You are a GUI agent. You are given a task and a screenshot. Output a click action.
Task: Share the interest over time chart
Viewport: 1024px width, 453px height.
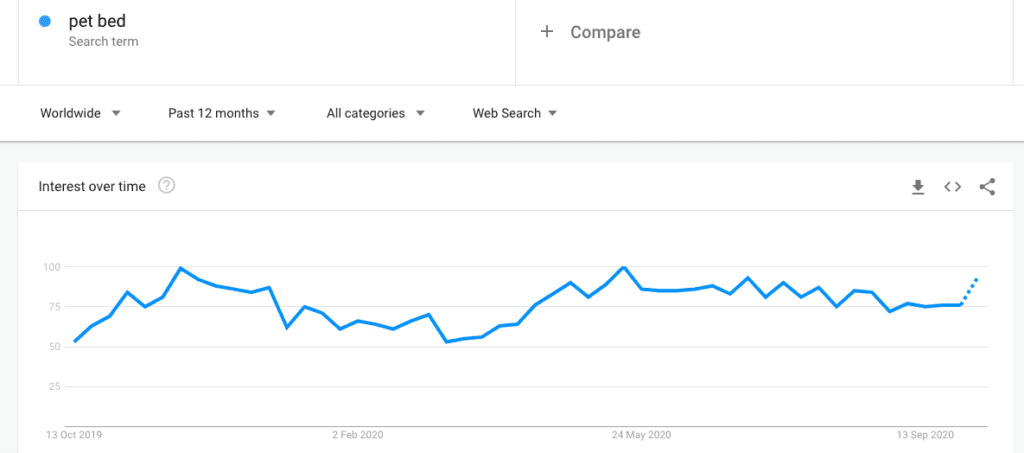click(x=987, y=187)
